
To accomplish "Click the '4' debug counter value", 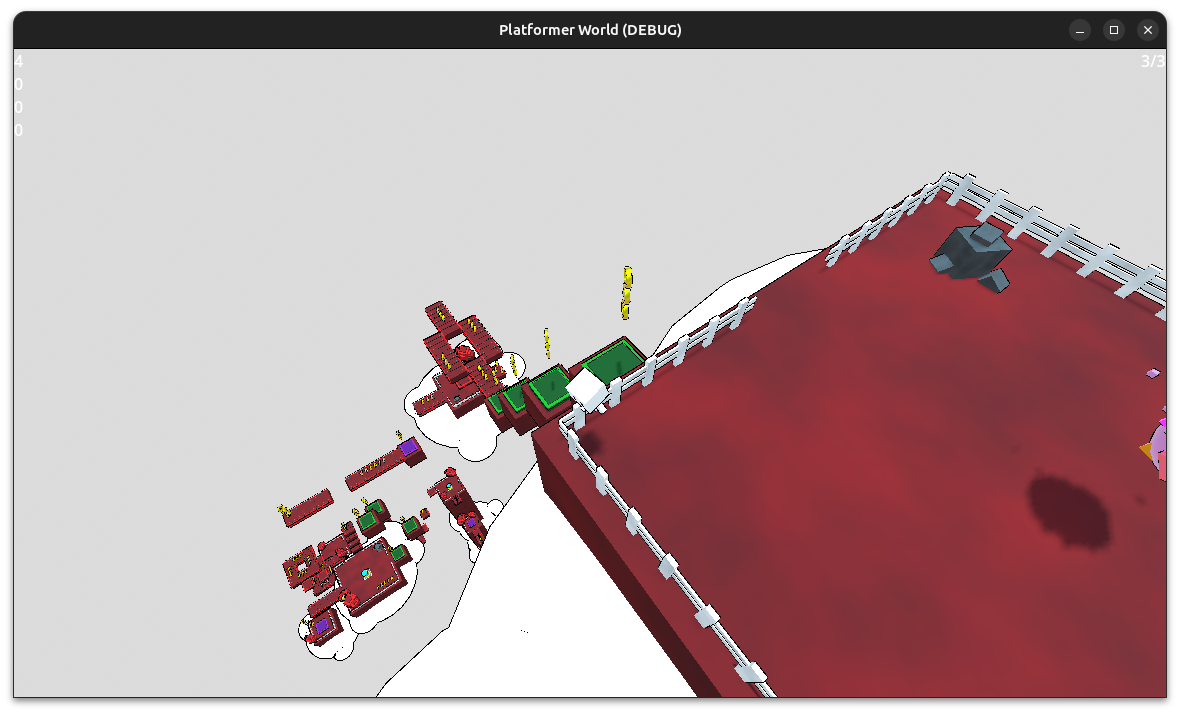I will click(x=19, y=62).
